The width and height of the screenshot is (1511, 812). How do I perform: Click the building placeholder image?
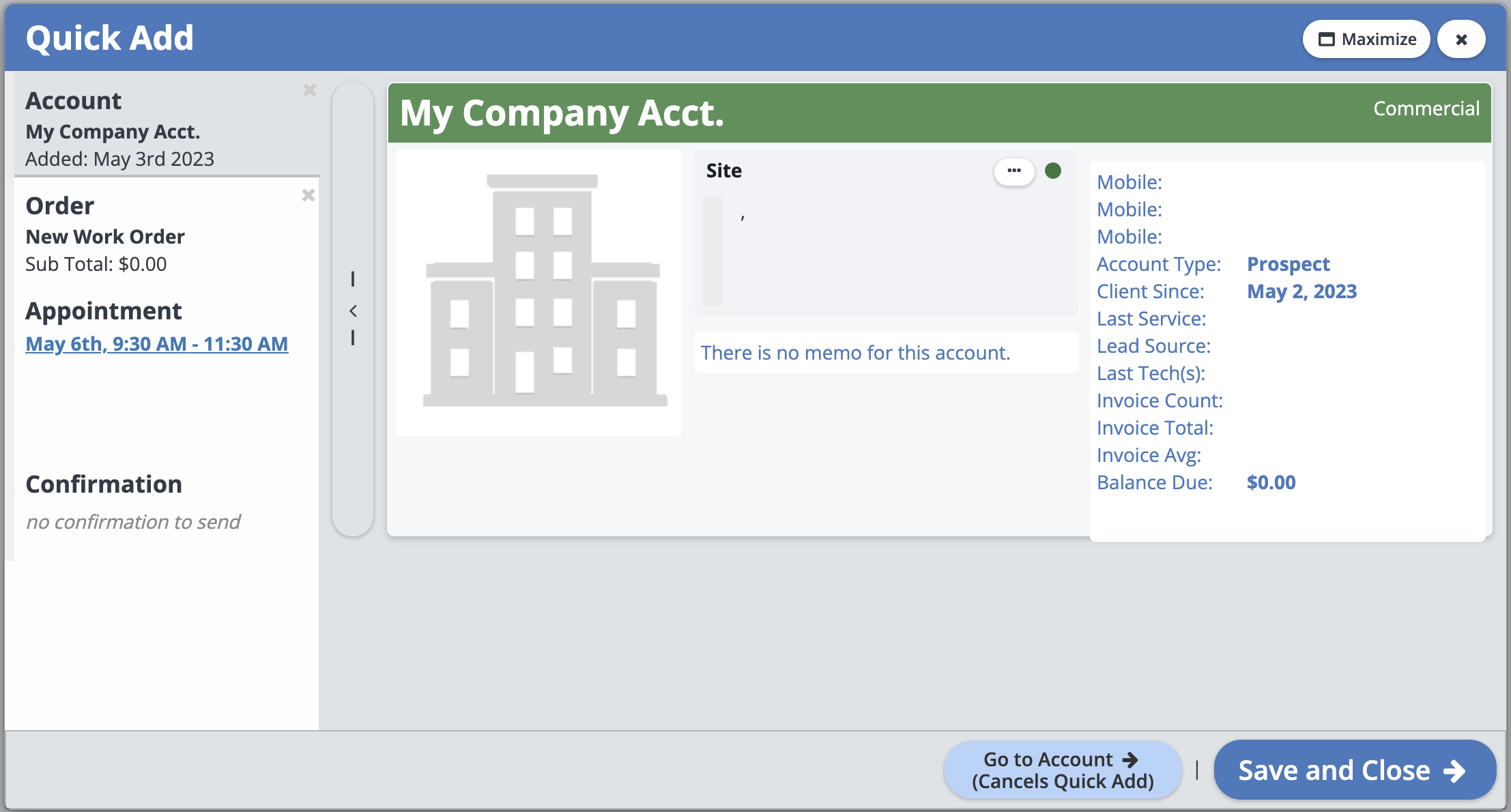tap(538, 292)
